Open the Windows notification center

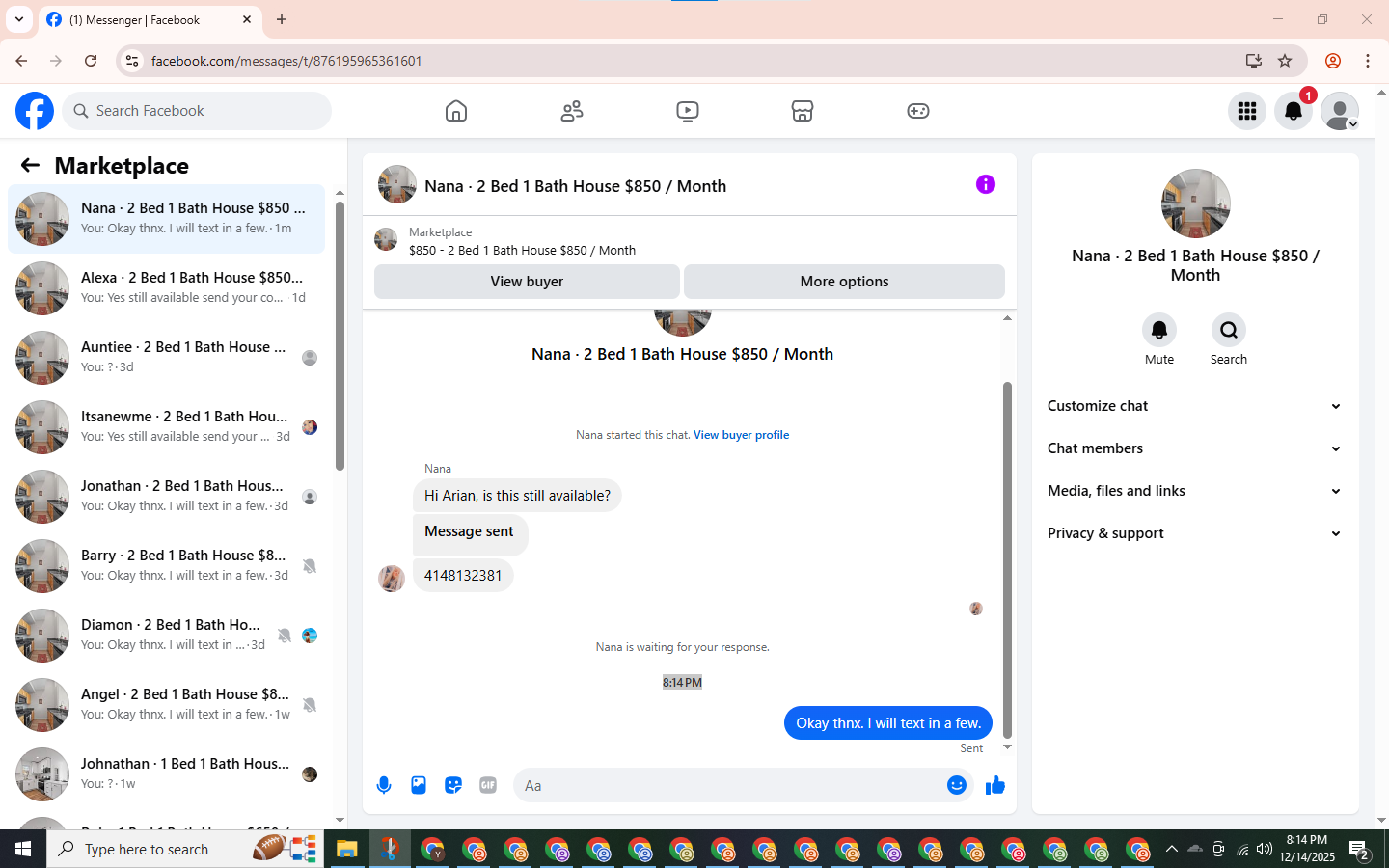click(1360, 850)
